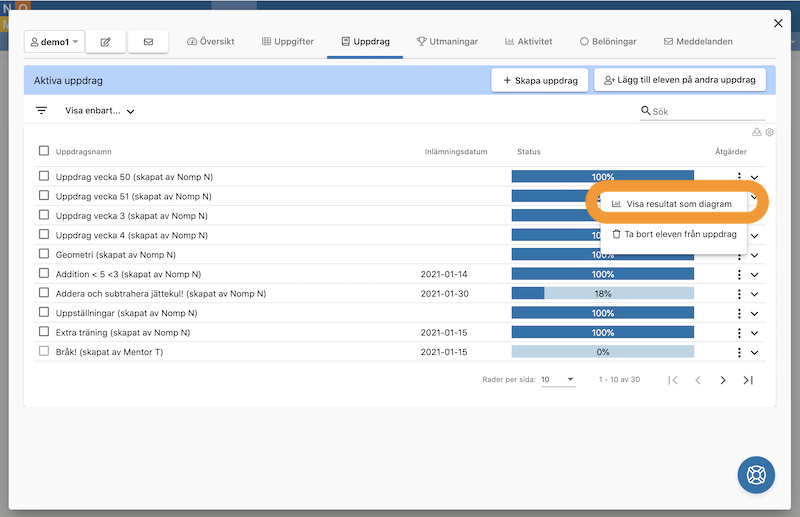This screenshot has width=800, height=517.
Task: Click the 0% progress bar for Bråk!
Action: click(603, 352)
